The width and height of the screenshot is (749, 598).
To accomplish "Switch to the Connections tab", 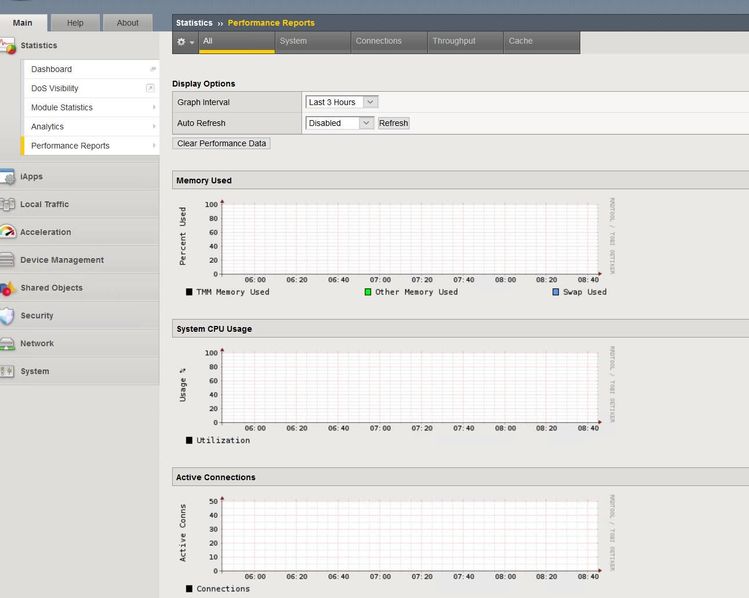I will tap(379, 41).
